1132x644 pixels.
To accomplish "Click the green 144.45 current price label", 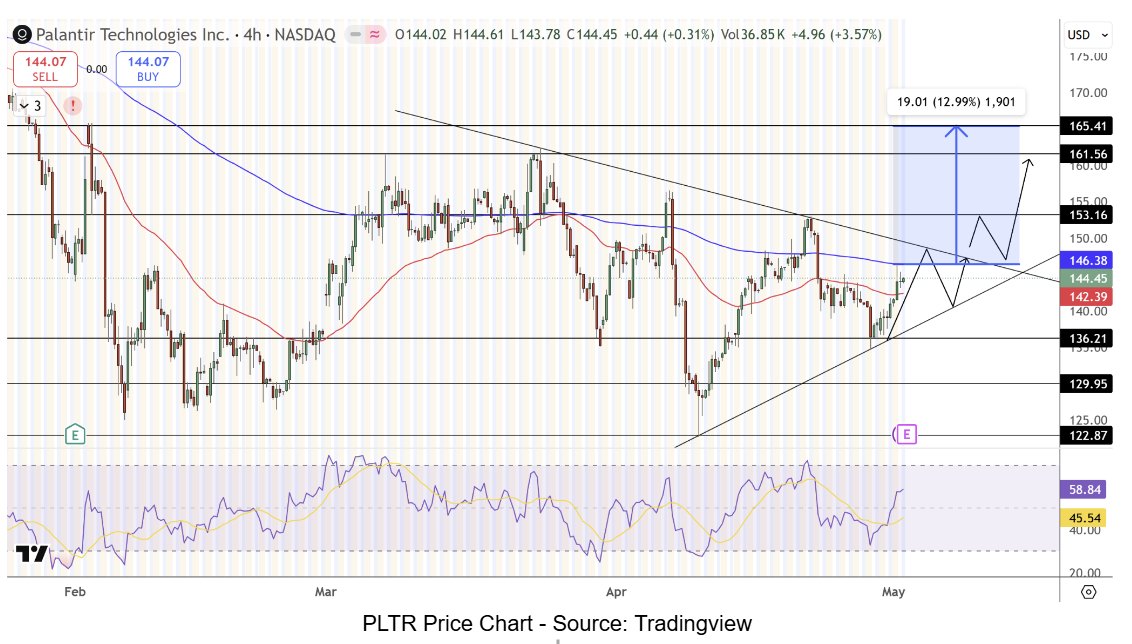I will click(x=1087, y=279).
